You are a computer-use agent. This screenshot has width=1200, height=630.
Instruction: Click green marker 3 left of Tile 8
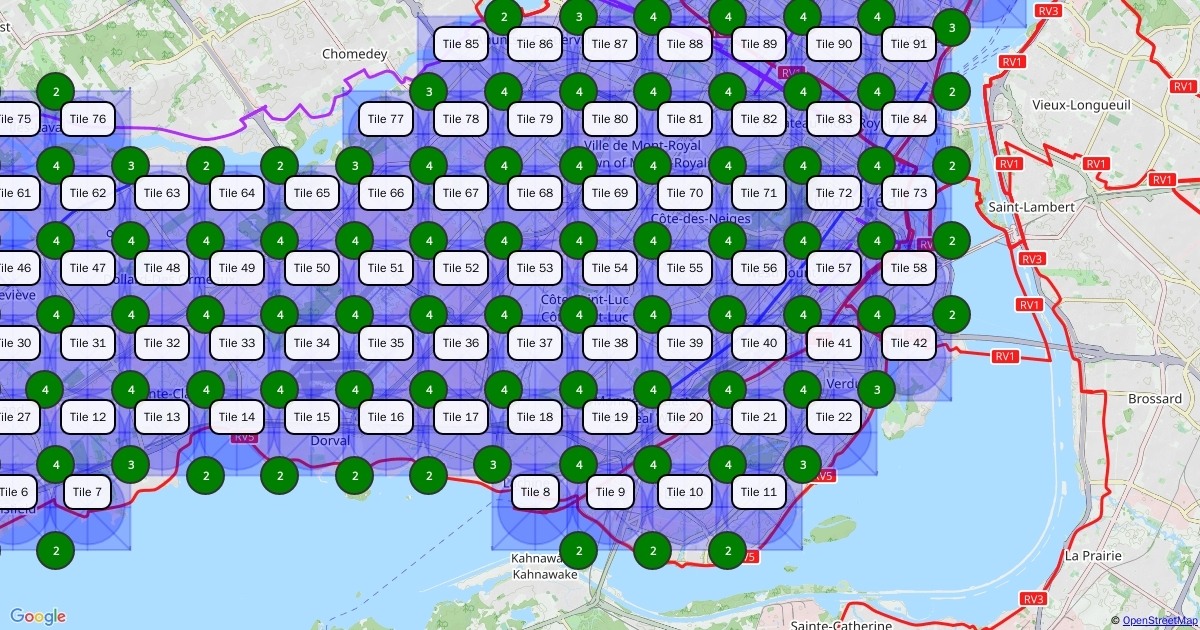(x=492, y=464)
